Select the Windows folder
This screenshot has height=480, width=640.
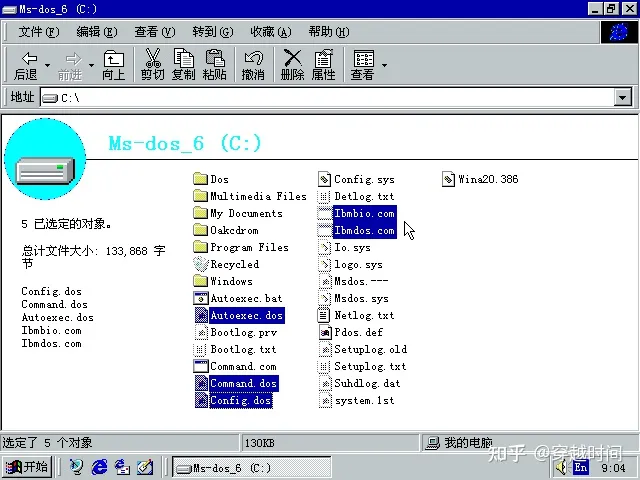[x=223, y=281]
